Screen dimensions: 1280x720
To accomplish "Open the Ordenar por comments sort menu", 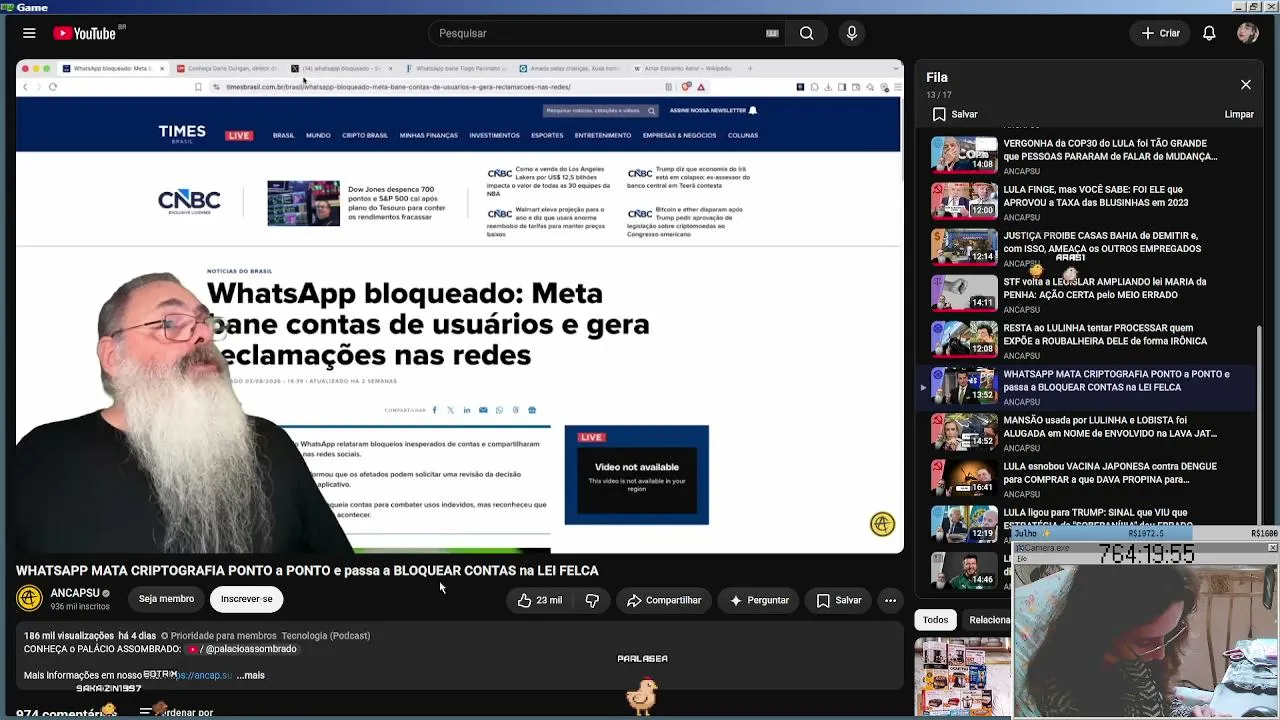I will pyautogui.click(x=176, y=712).
